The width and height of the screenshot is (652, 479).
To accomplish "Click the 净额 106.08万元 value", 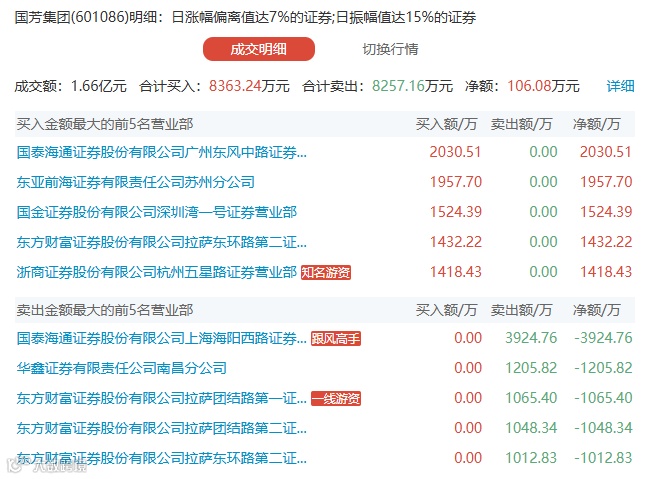I will [x=543, y=86].
